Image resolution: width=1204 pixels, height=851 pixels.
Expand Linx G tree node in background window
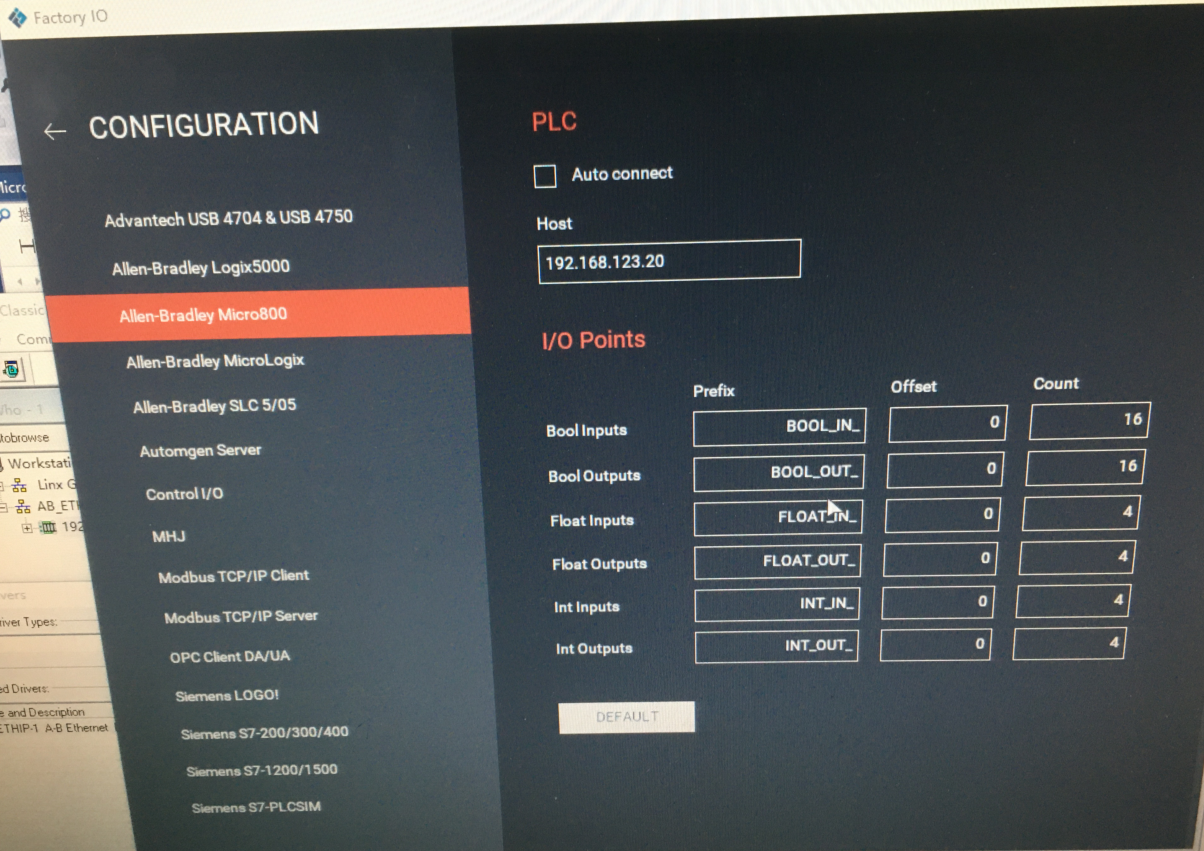4,485
